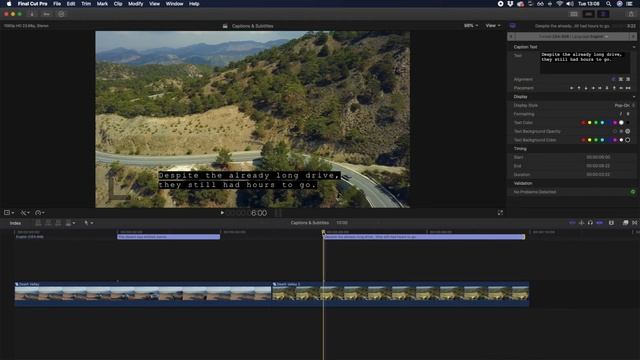Open transitions browser icon in timeline

click(635, 223)
